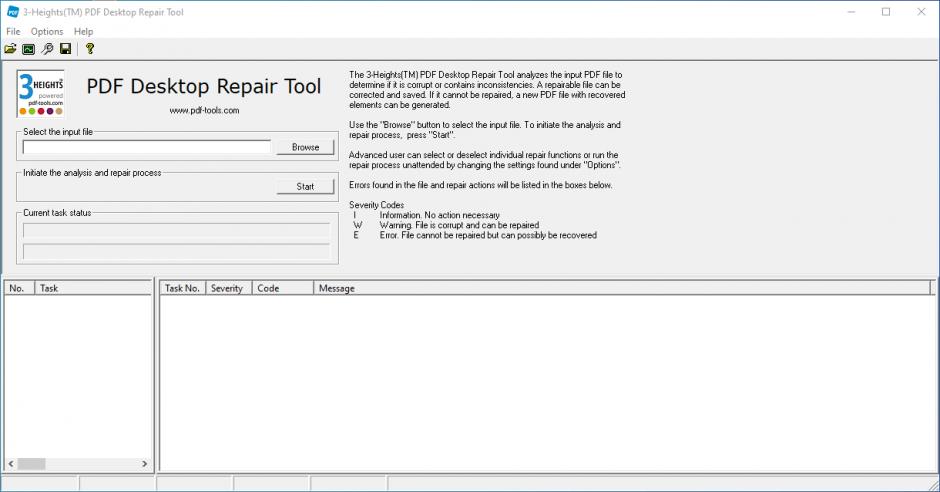
Task: Click 'Initiate the analysis and repair process' label
Action: point(92,173)
